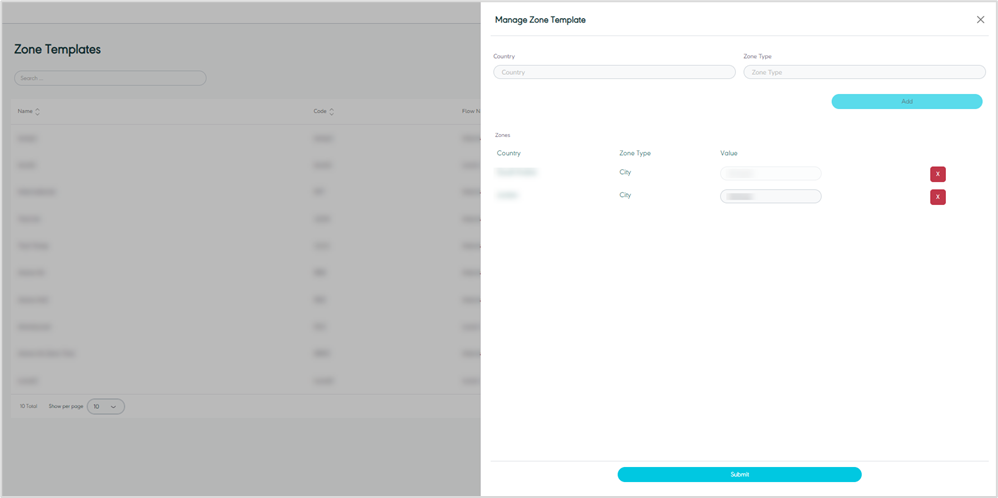Select the first zone's country name
The height and width of the screenshot is (498, 998).
pyautogui.click(x=517, y=172)
